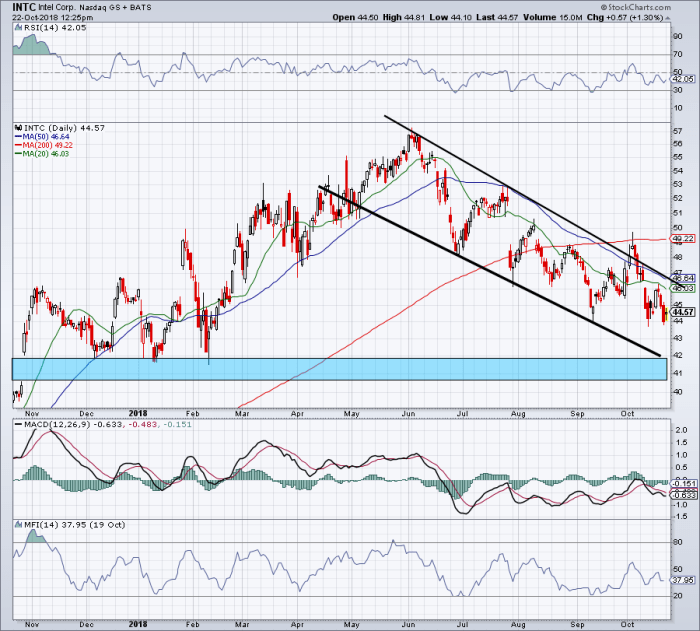This screenshot has width=700, height=631.
Task: Click the Open 44.50 quote value
Action: pyautogui.click(x=355, y=17)
